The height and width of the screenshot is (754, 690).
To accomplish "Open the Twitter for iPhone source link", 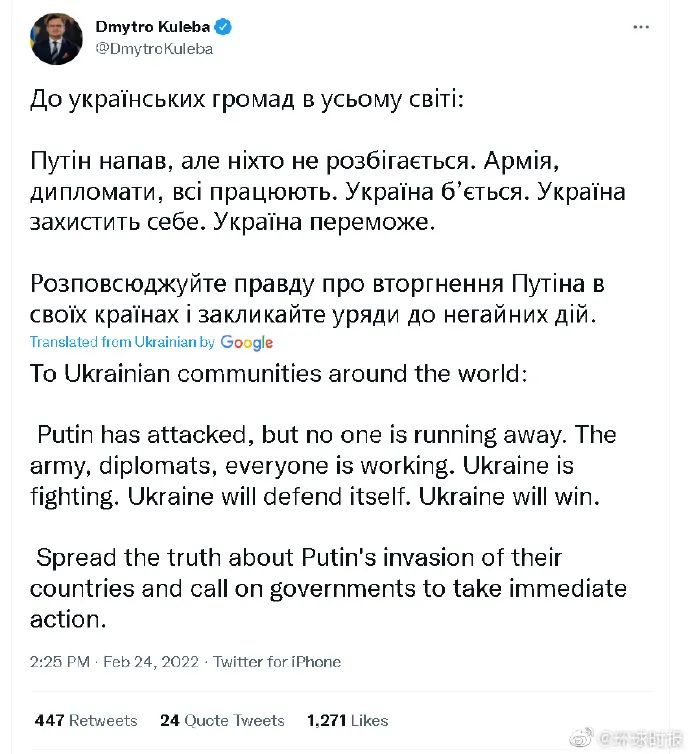I will pyautogui.click(x=277, y=662).
